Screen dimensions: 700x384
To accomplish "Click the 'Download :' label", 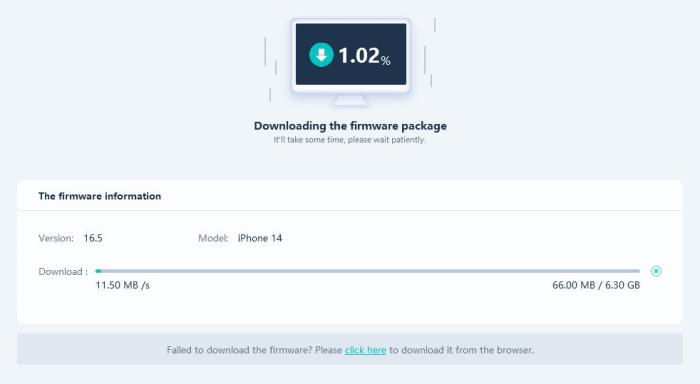I will (63, 271).
